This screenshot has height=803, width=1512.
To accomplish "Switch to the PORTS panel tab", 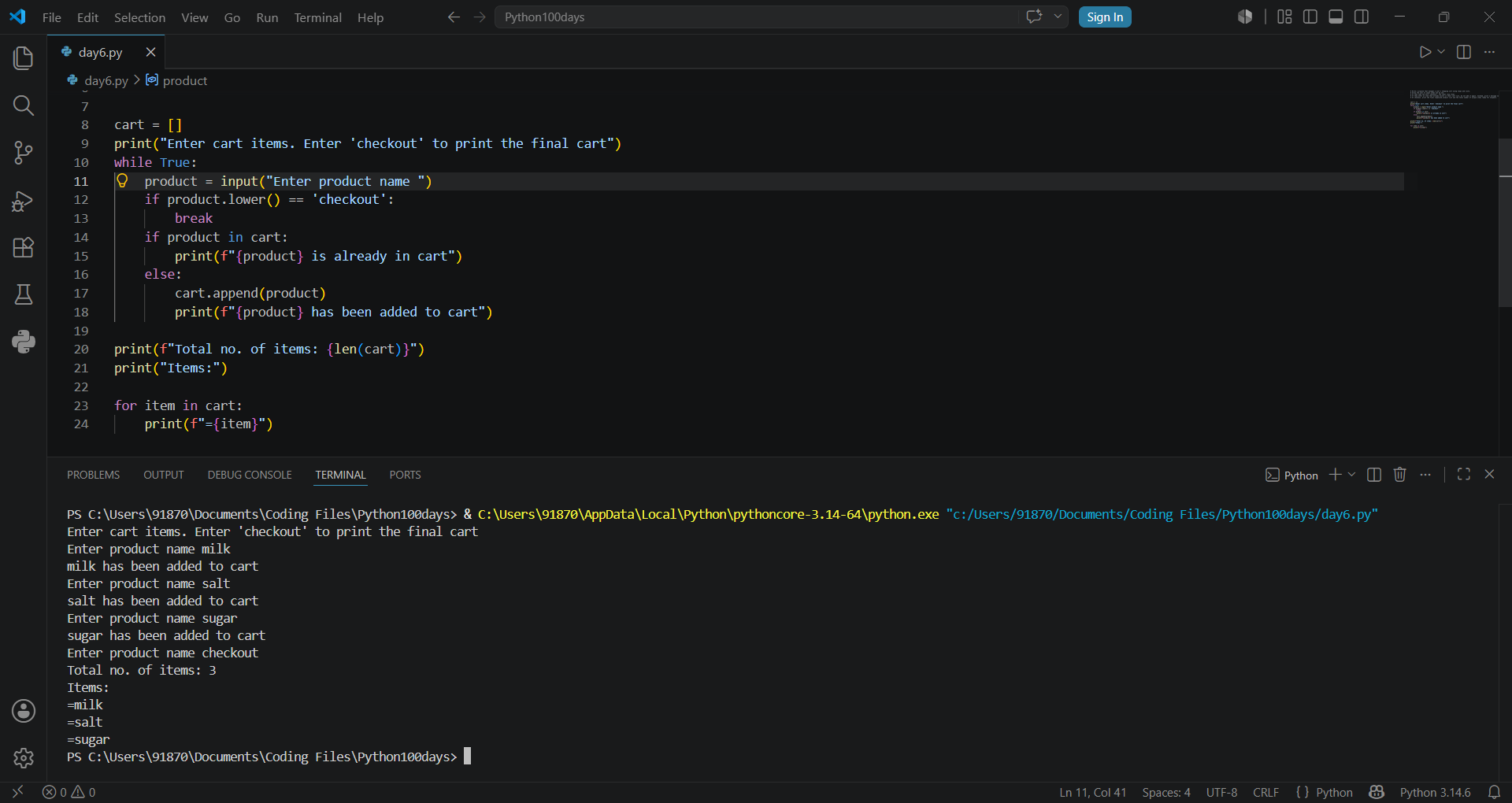I will (x=405, y=475).
